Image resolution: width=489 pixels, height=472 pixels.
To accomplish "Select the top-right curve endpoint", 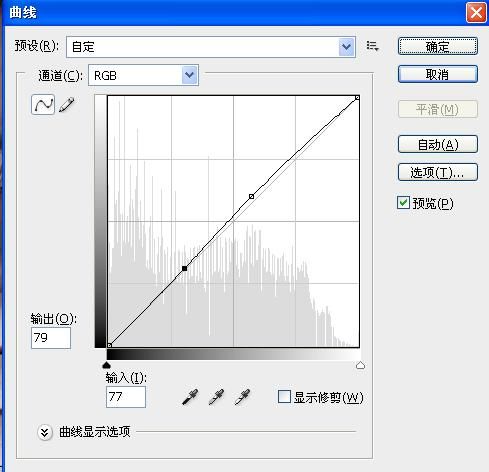I will 357,98.
